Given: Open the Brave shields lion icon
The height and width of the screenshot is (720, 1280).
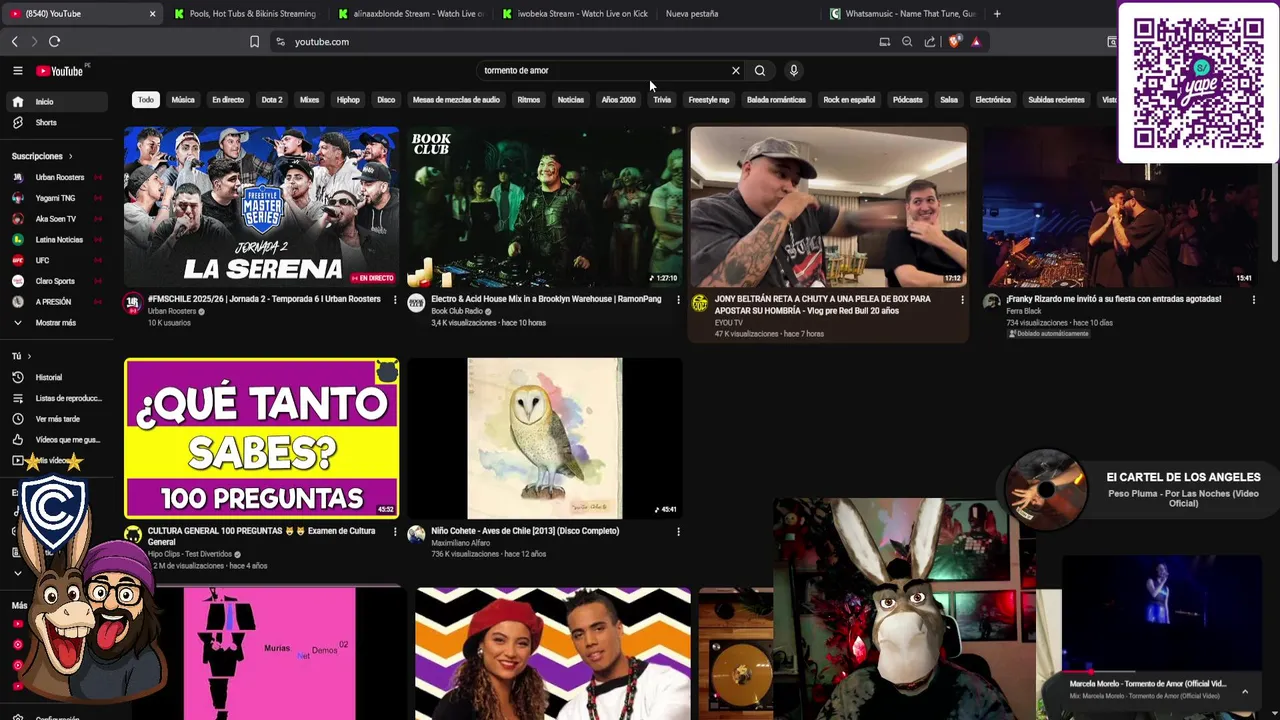Looking at the screenshot, I should tap(954, 42).
